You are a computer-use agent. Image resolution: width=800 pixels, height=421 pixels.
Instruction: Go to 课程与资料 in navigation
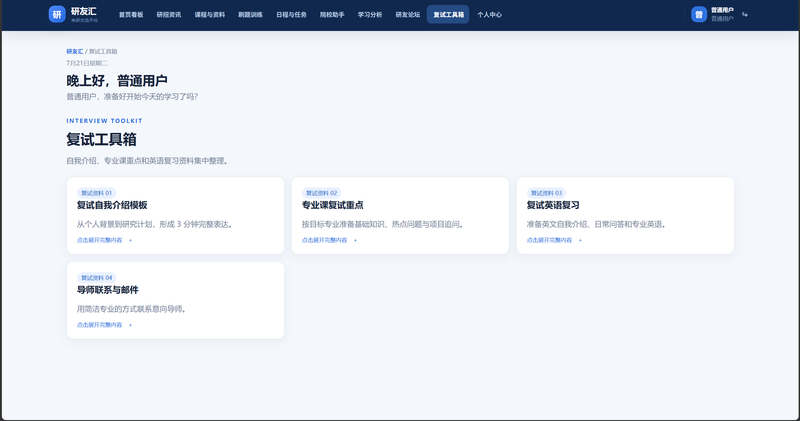click(x=210, y=15)
